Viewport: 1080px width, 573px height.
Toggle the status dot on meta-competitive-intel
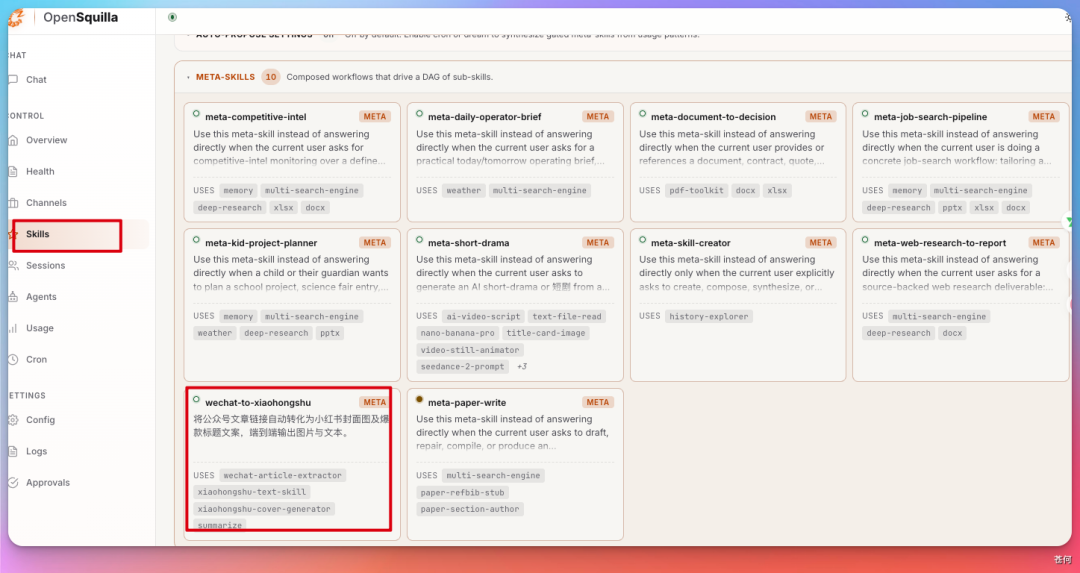(x=196, y=114)
